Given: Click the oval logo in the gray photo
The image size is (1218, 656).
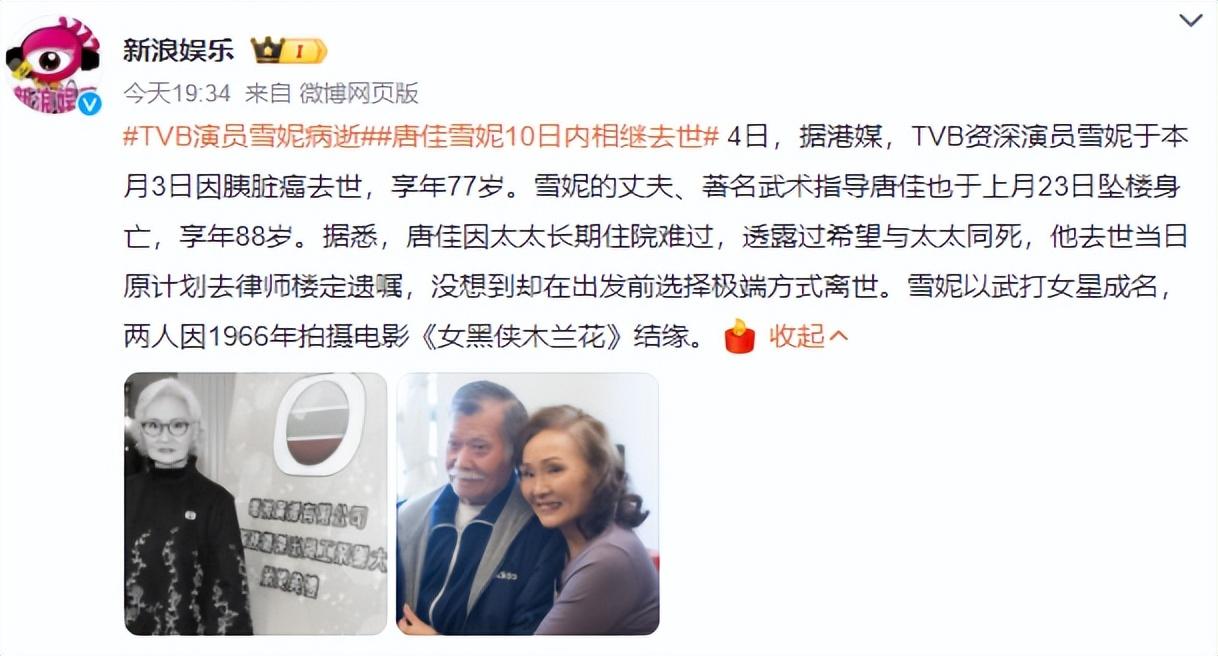Looking at the screenshot, I should click(x=316, y=424).
